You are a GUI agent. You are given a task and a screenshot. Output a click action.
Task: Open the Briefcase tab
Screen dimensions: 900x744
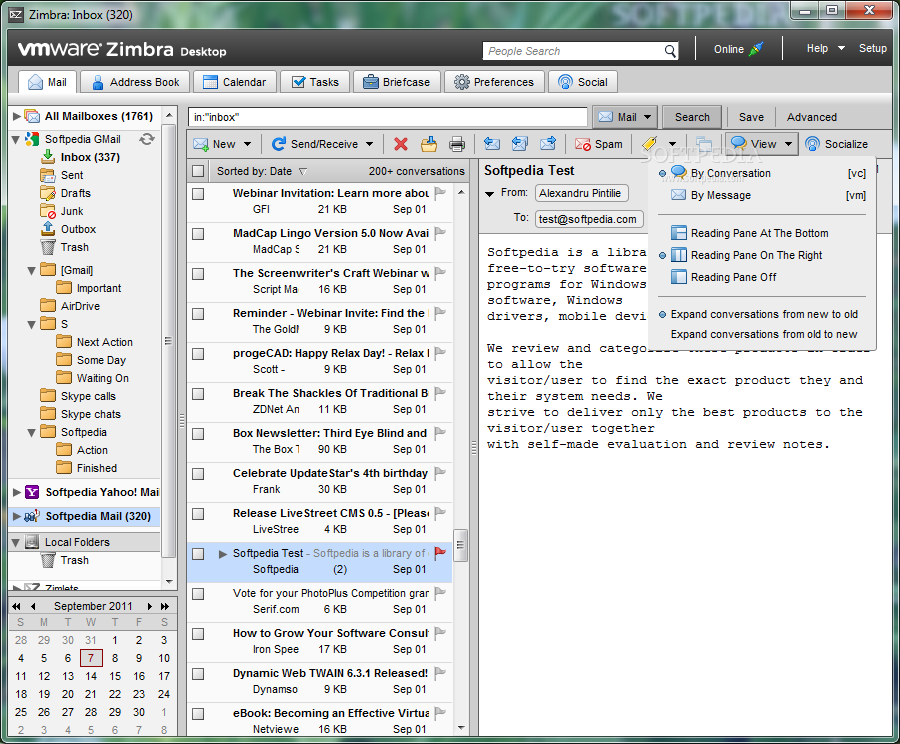[x=397, y=82]
